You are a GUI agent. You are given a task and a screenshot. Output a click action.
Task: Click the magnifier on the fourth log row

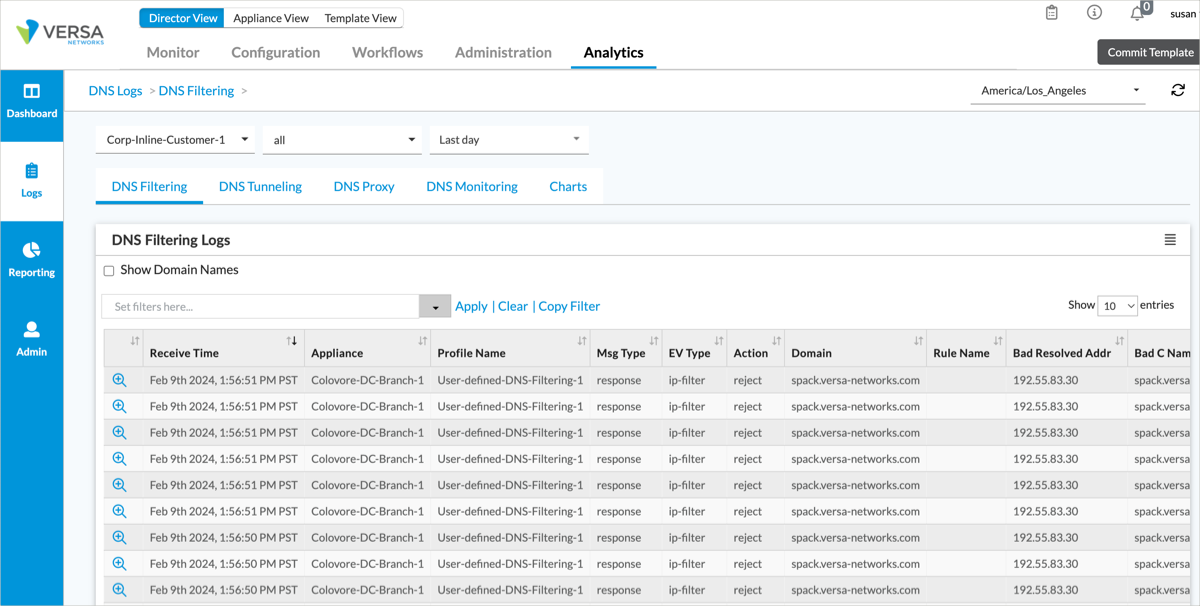tap(120, 458)
